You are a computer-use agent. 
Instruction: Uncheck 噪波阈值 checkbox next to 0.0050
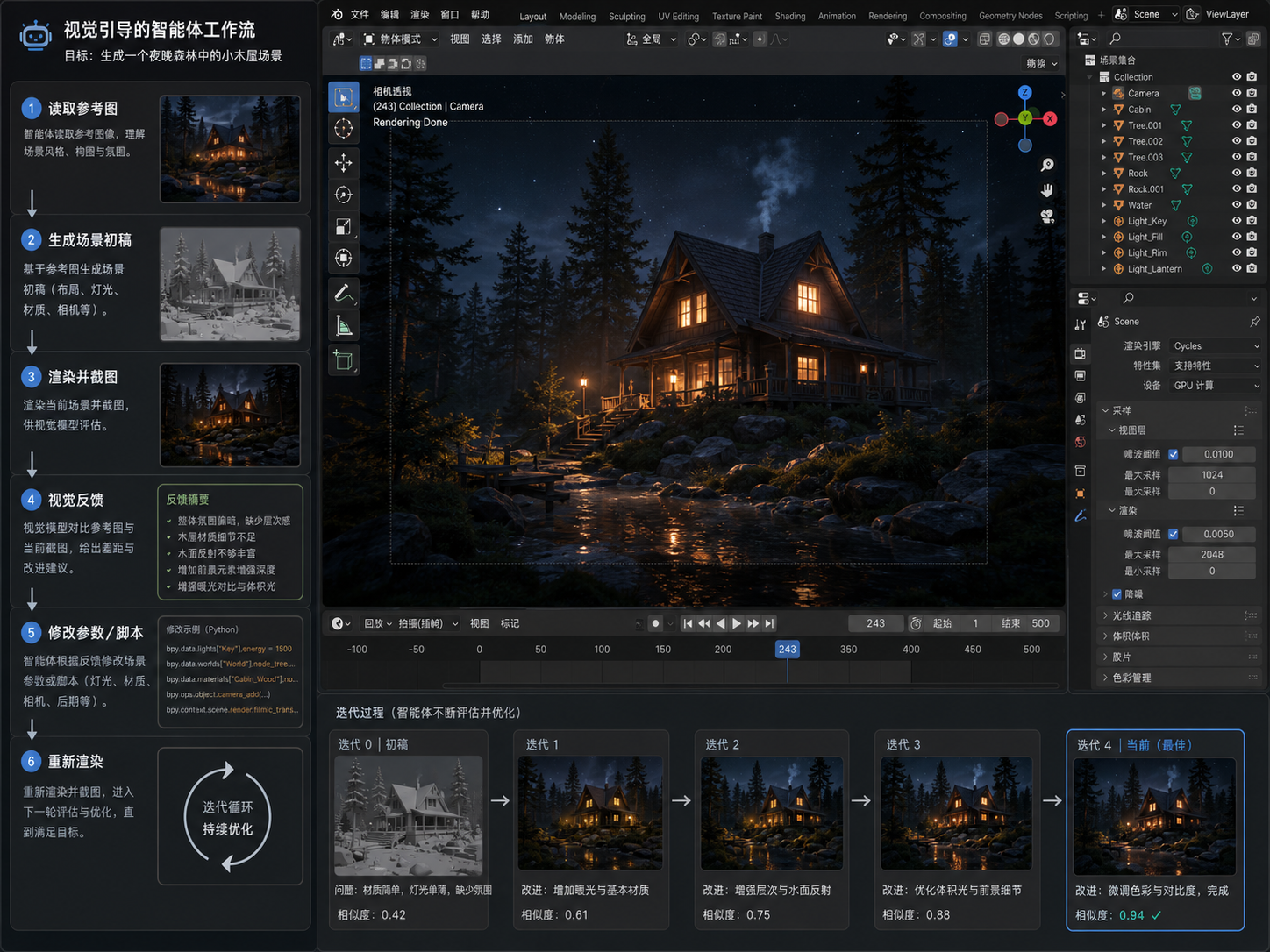(1174, 534)
